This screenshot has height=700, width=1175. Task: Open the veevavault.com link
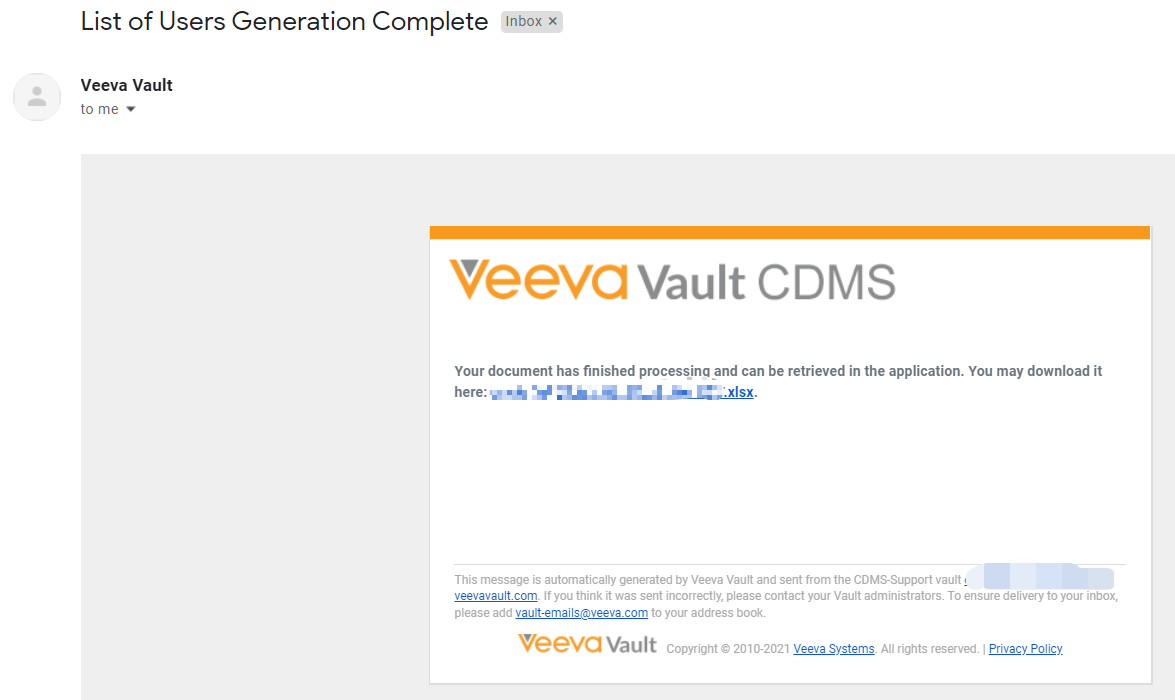(x=496, y=595)
